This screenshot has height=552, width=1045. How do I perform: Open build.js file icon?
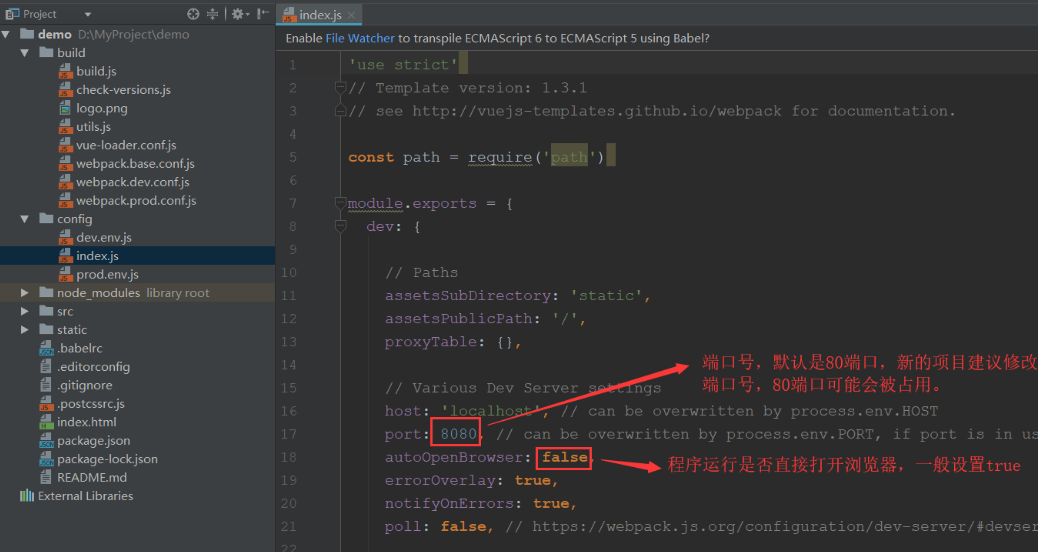click(65, 71)
